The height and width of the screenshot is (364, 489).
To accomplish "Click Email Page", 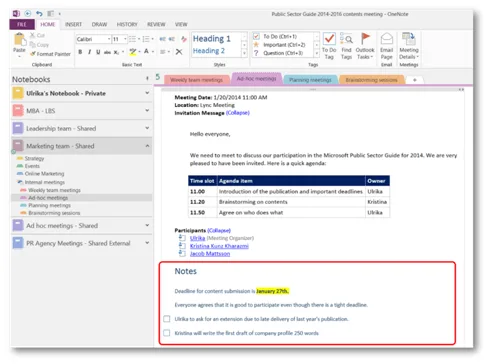I will pyautogui.click(x=387, y=46).
